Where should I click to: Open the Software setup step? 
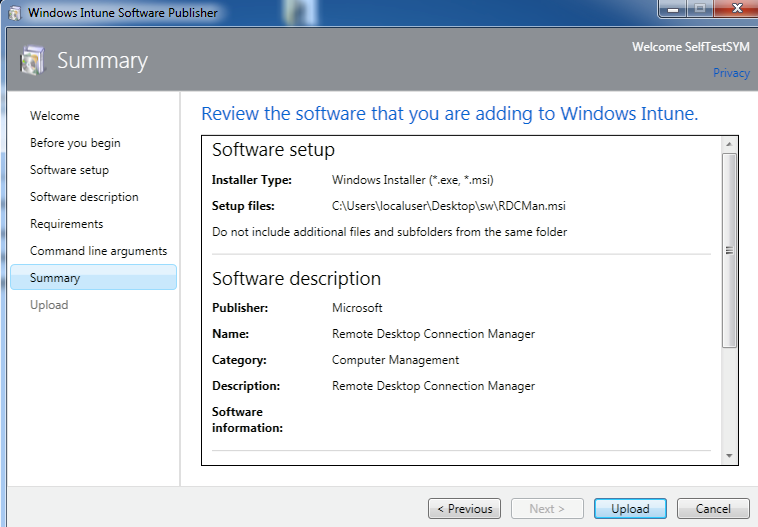(69, 170)
